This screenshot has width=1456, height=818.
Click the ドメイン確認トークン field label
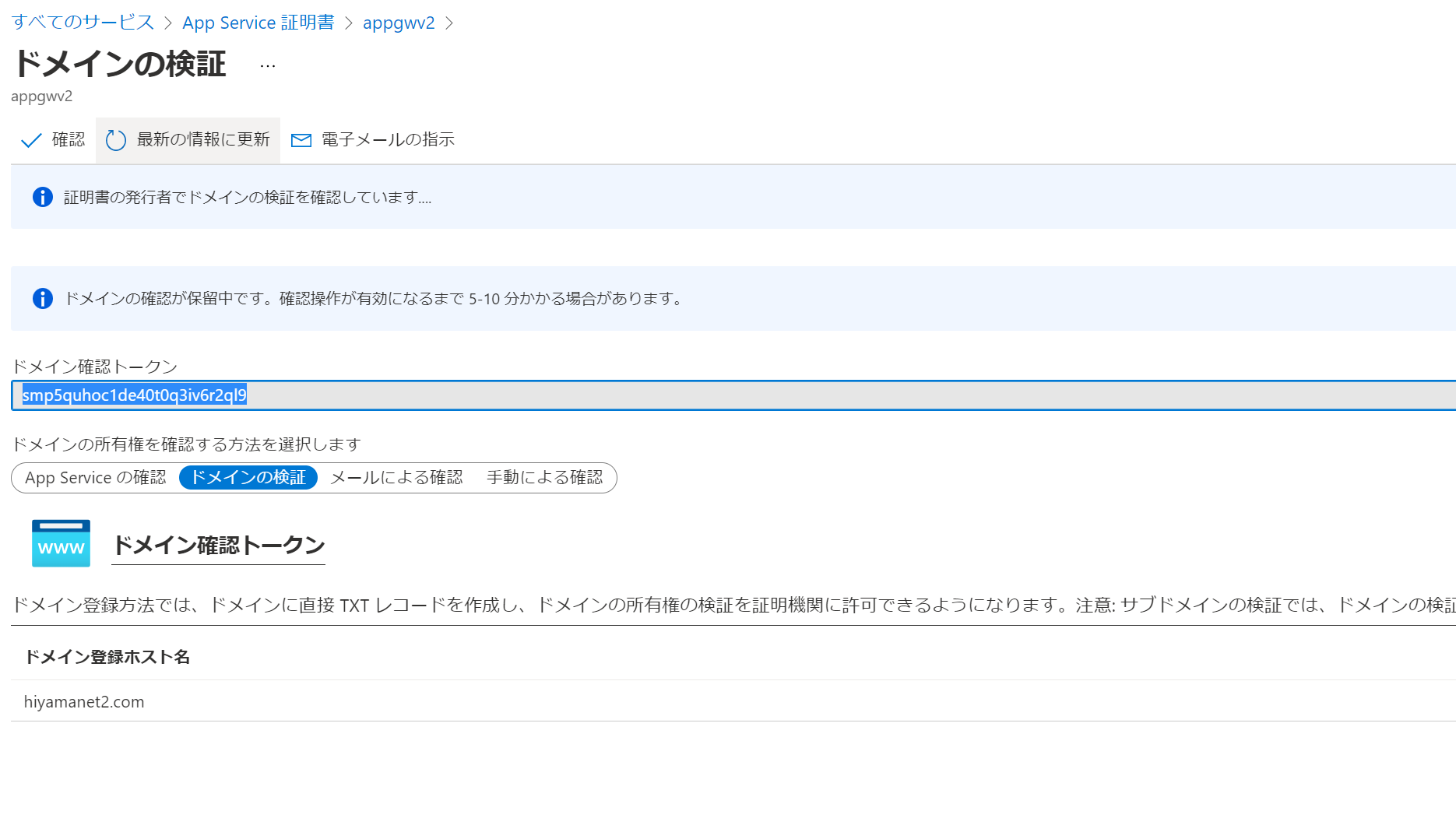pos(94,367)
